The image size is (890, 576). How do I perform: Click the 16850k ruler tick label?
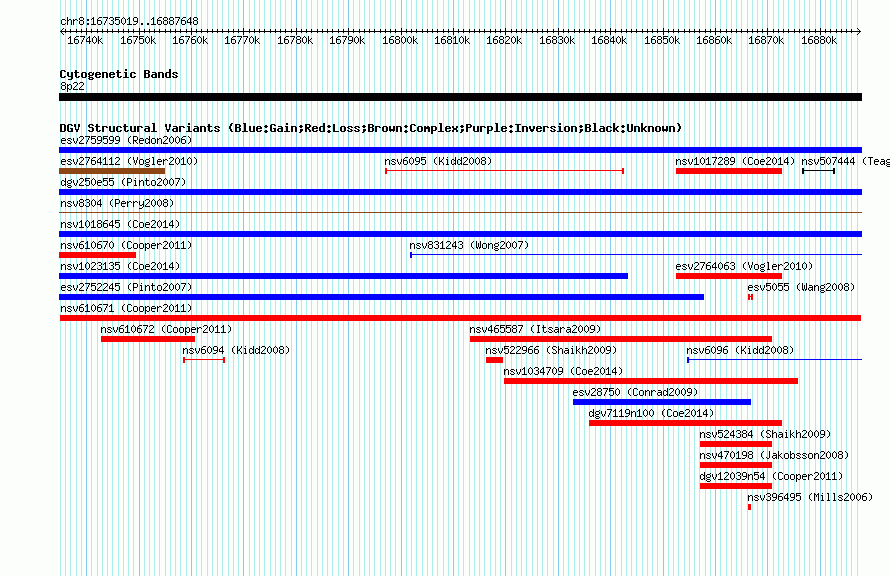pos(662,40)
